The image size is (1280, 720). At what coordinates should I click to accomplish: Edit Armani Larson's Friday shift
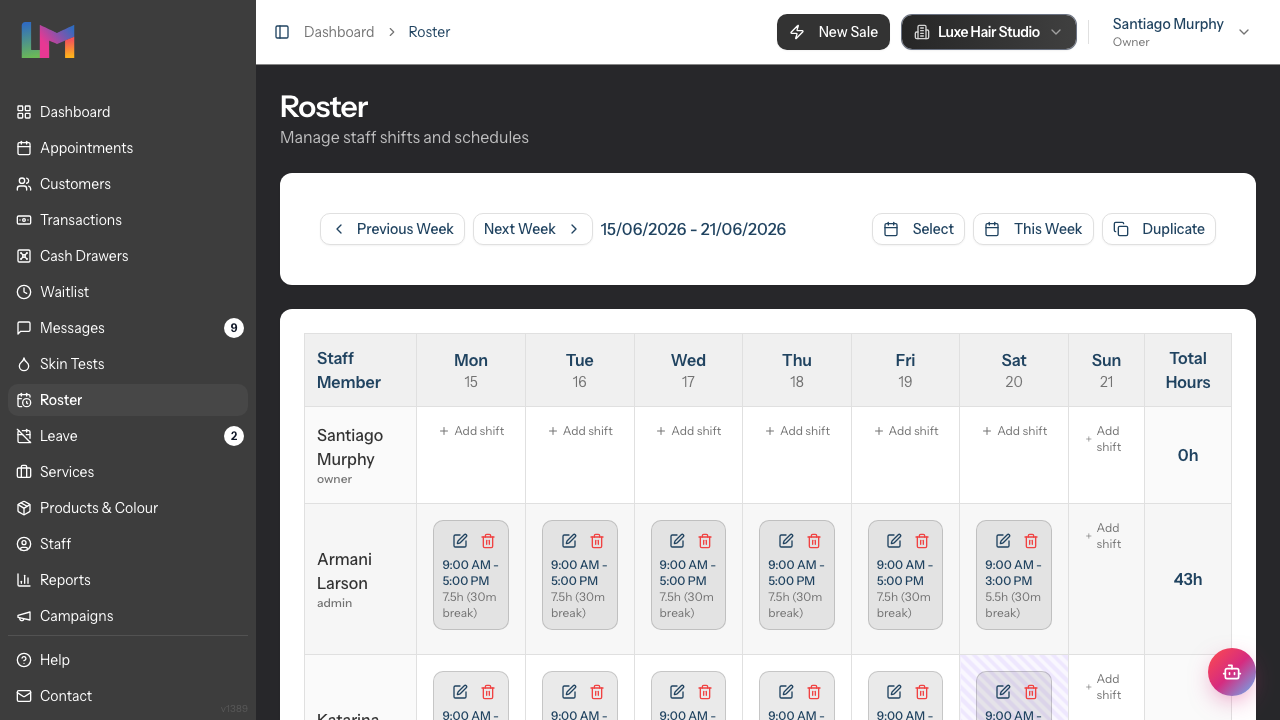[x=894, y=541]
